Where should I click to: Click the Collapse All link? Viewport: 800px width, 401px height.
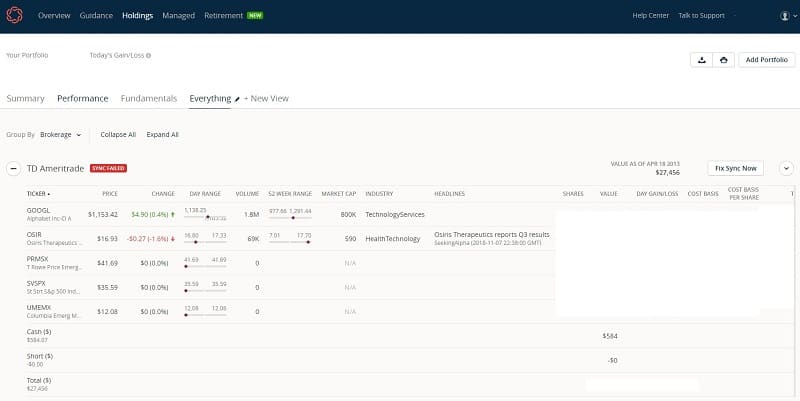[118, 134]
